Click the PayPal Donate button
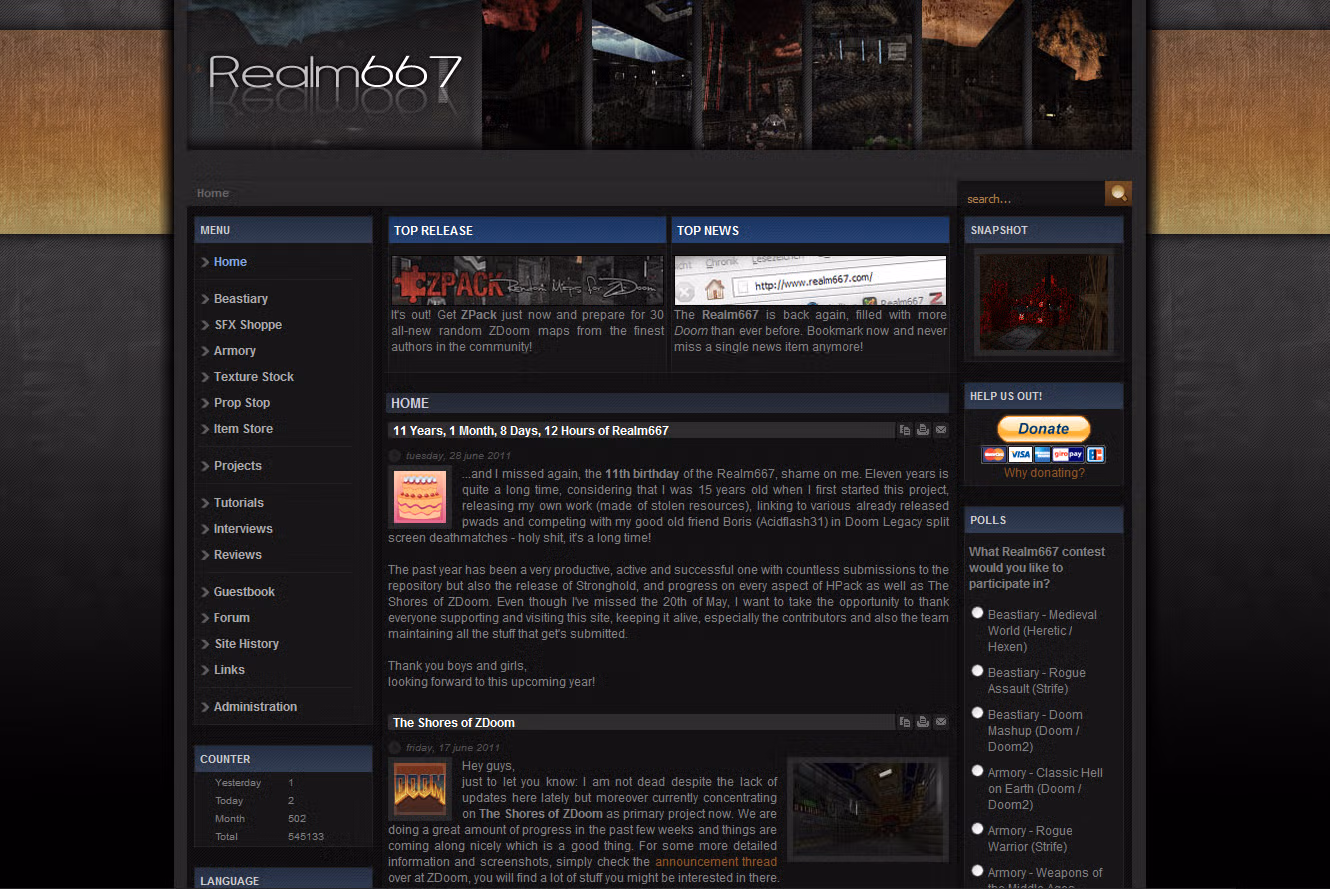Viewport: 1330px width, 889px height. coord(1043,428)
